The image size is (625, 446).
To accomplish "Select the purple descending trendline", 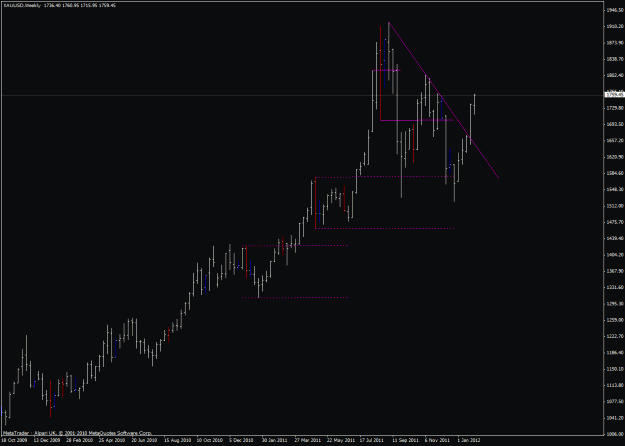I will (443, 100).
